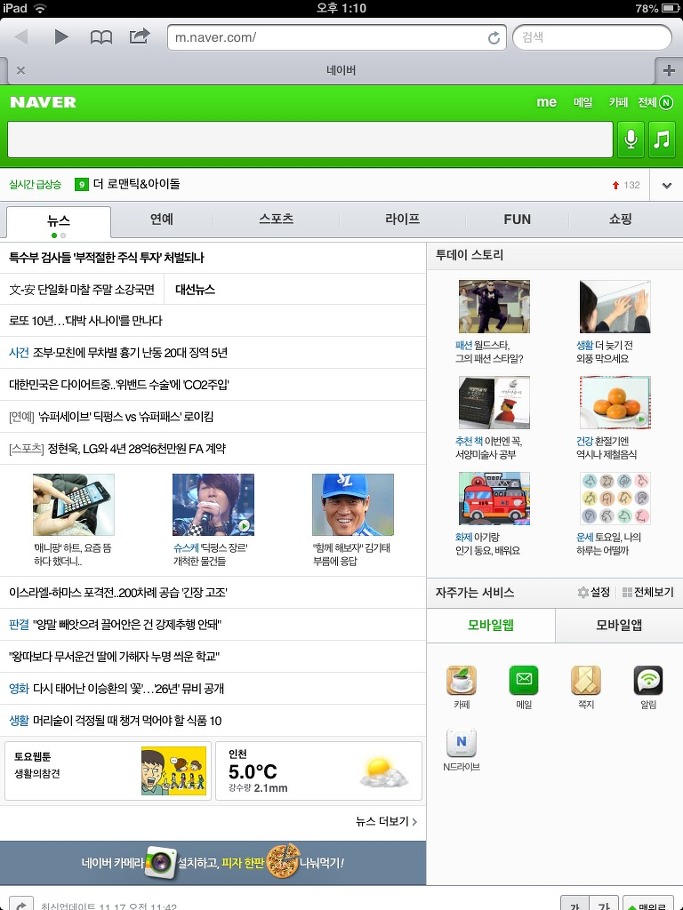Viewport: 683px width, 910px height.
Task: Open headline 로또 10년 대박 사나이를 만나다
Action: pyautogui.click(x=86, y=321)
